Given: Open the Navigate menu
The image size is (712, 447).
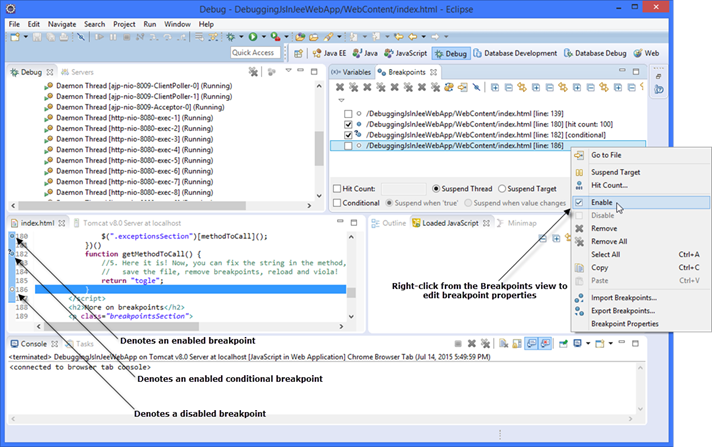Looking at the screenshot, I should [61, 22].
